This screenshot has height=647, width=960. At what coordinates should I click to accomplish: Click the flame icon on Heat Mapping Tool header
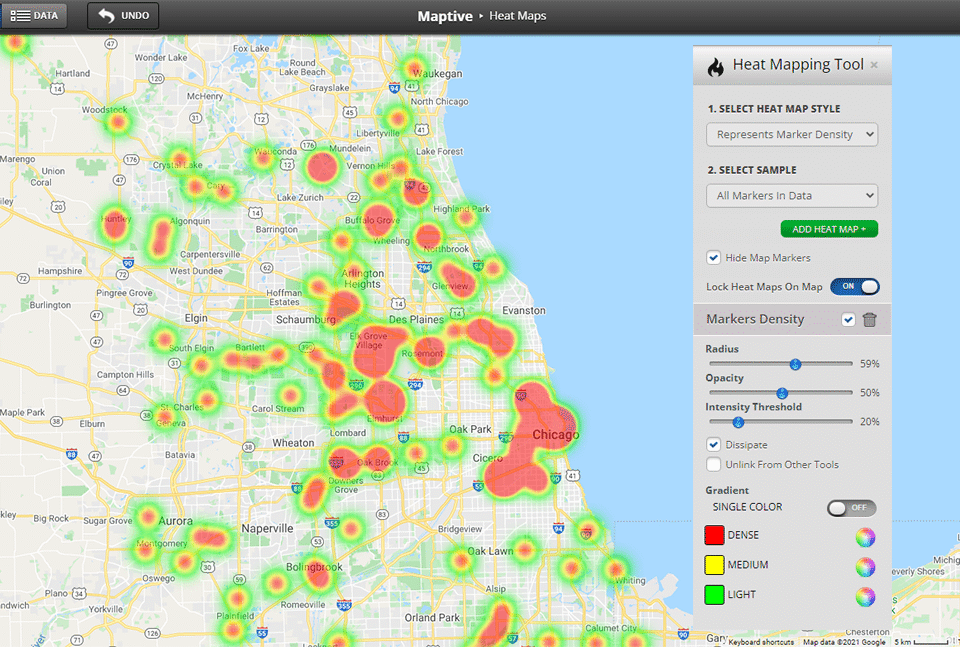click(x=715, y=64)
